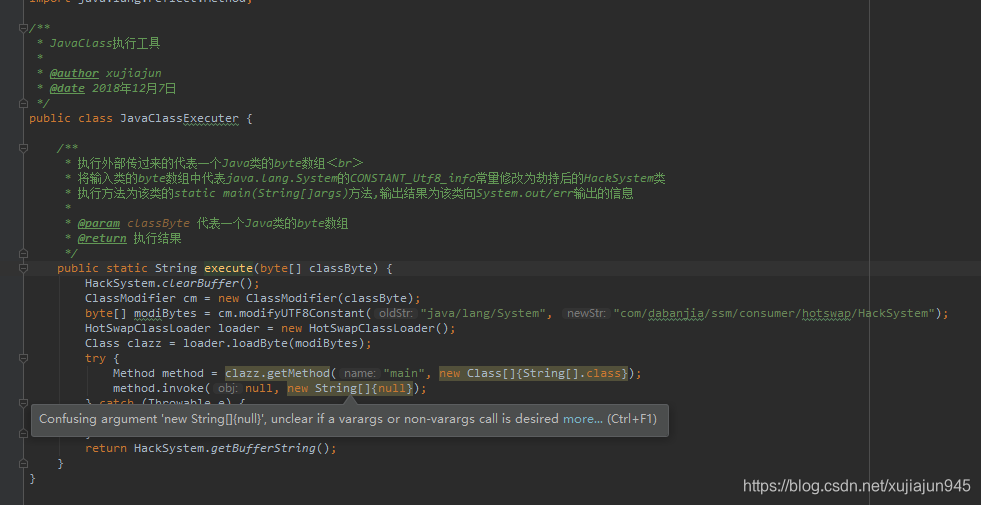Image resolution: width=981 pixels, height=505 pixels.
Task: Click the oldStr: parameter hint
Action: pyautogui.click(x=397, y=314)
